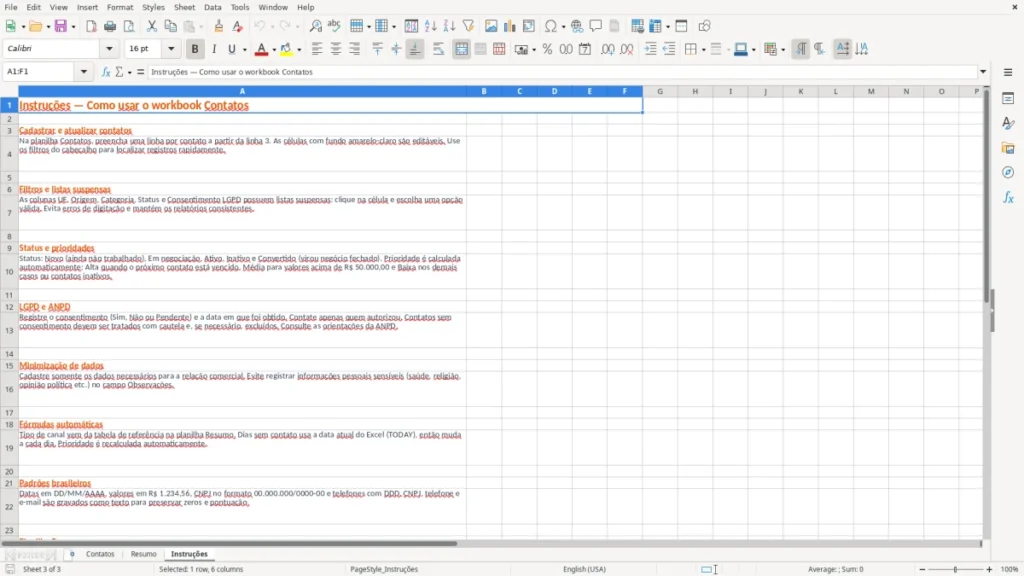Insert an image

pos(491,26)
